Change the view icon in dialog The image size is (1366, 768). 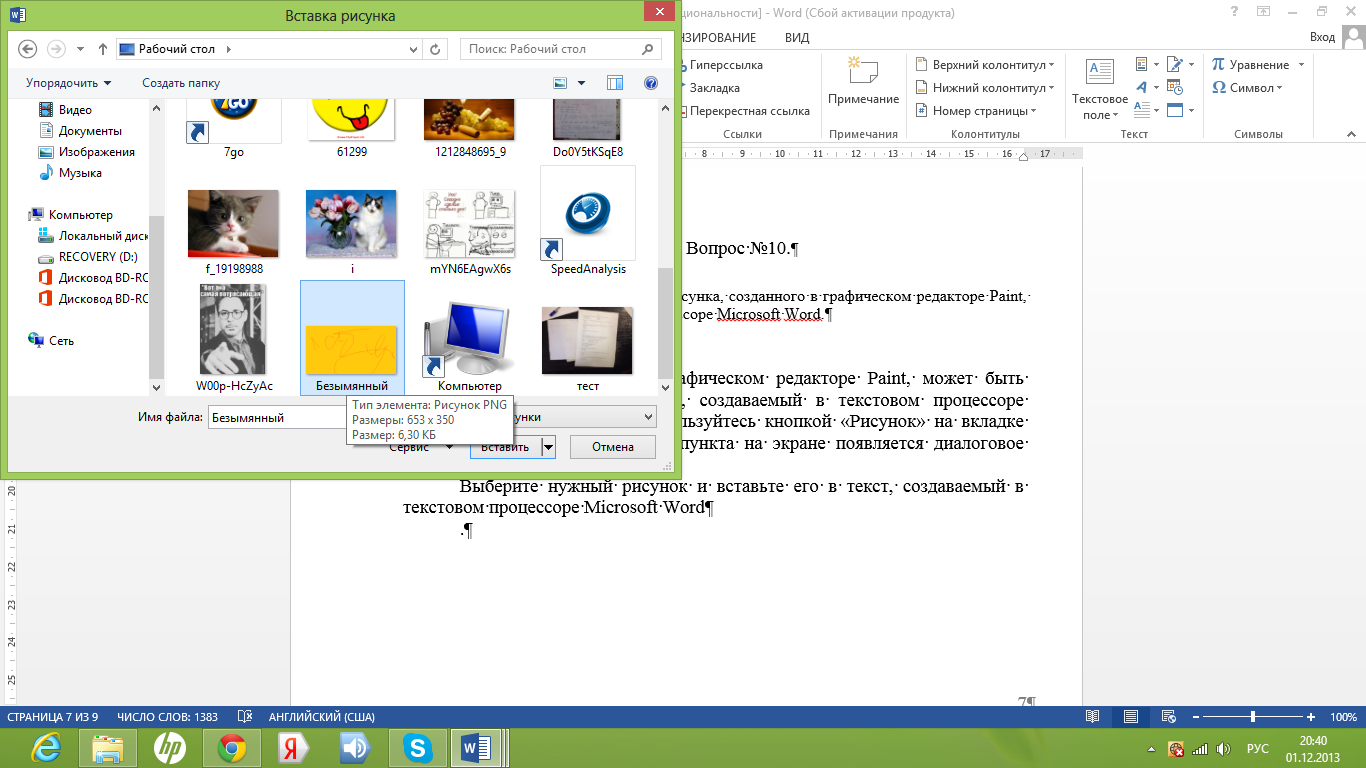561,83
